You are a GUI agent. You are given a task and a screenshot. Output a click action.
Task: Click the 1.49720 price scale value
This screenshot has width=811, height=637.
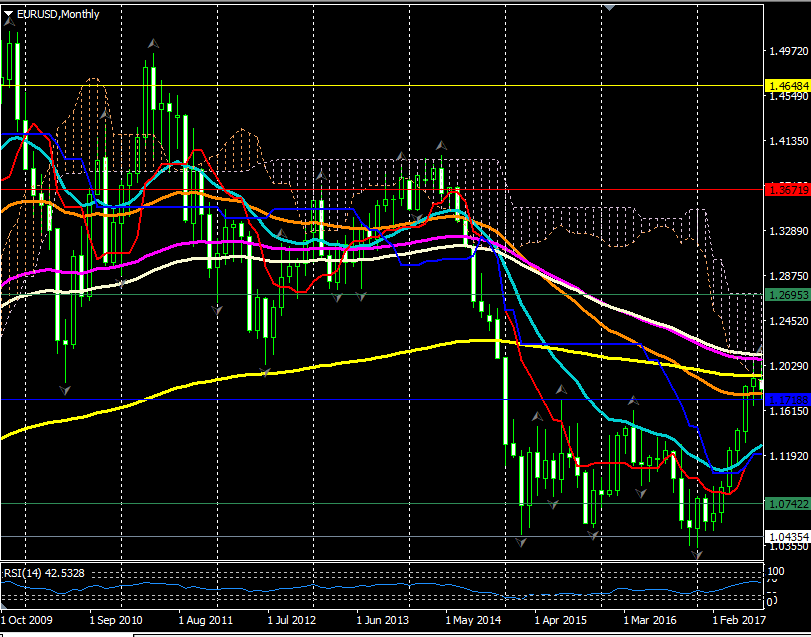[x=786, y=50]
